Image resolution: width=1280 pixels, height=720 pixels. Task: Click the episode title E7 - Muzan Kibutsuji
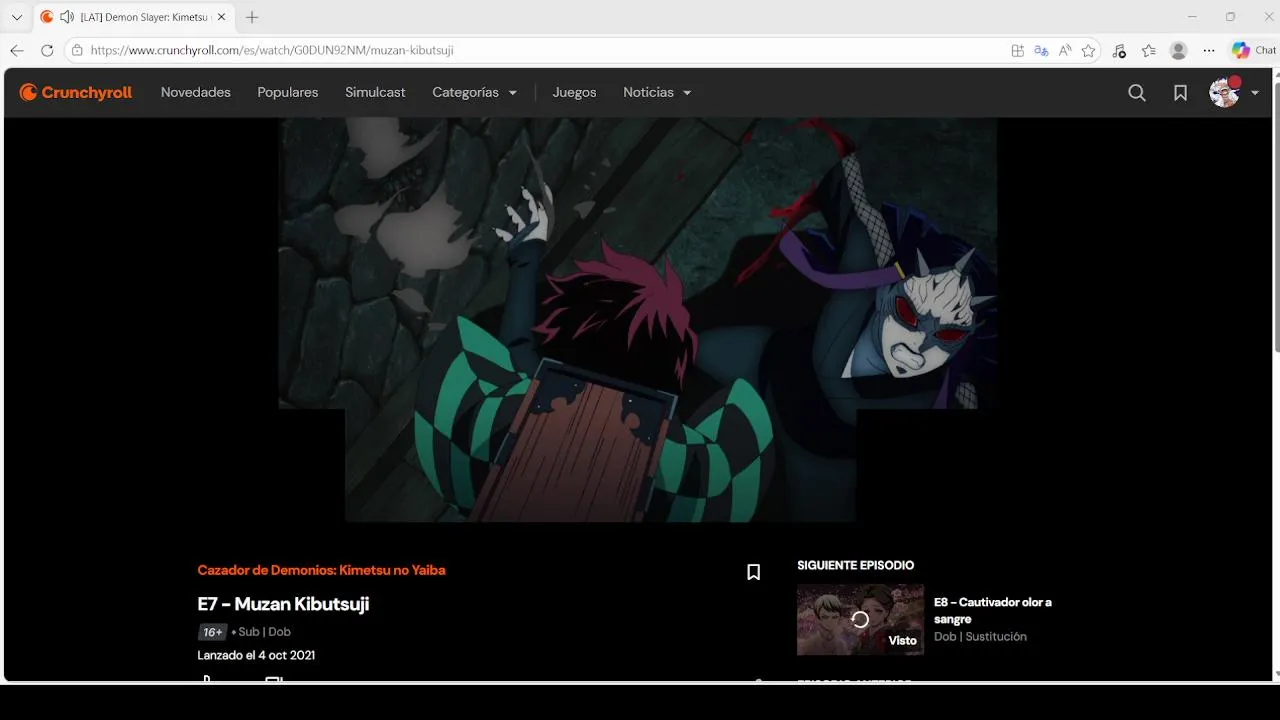283,604
